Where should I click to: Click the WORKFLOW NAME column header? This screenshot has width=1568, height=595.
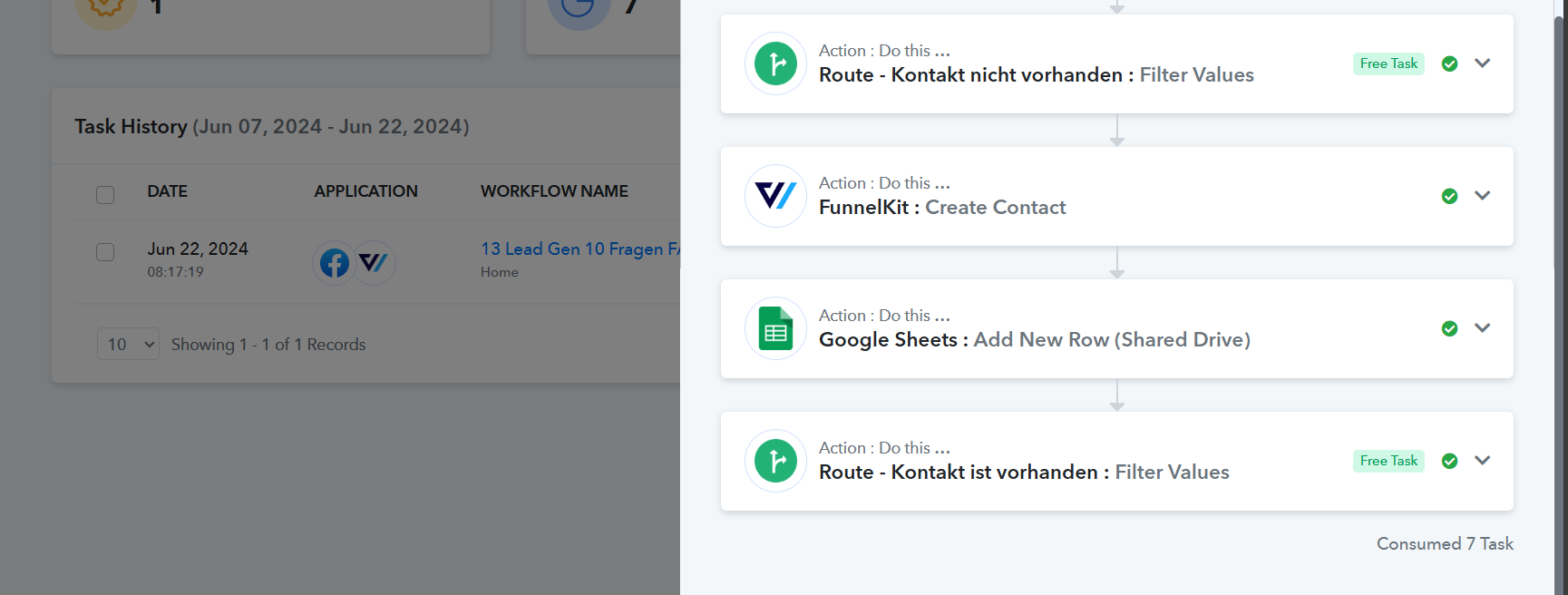tap(554, 191)
